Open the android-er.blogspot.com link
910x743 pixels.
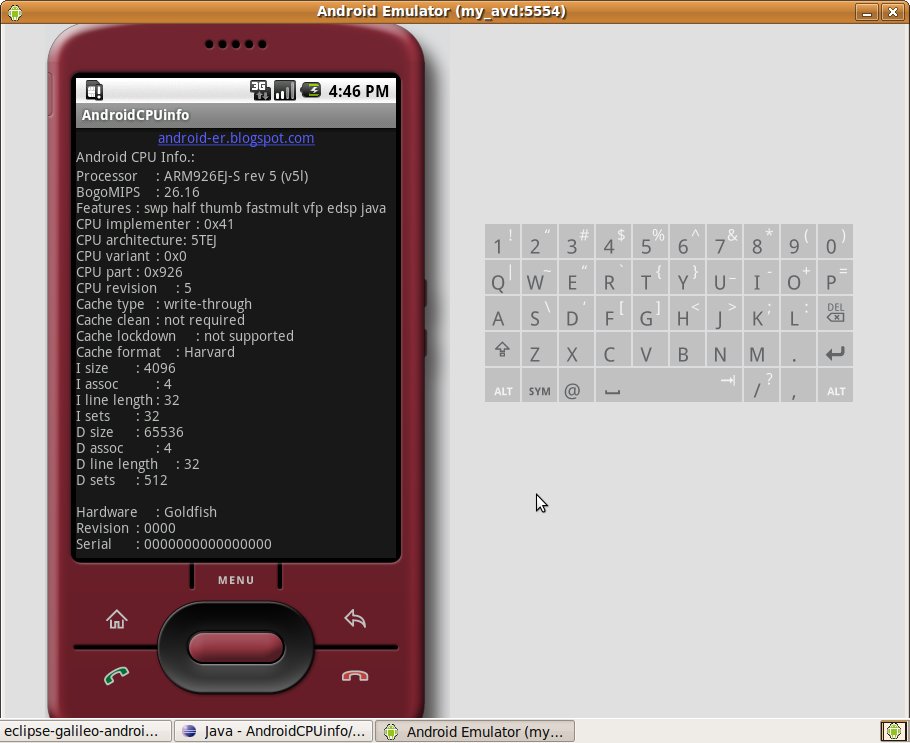pos(236,138)
